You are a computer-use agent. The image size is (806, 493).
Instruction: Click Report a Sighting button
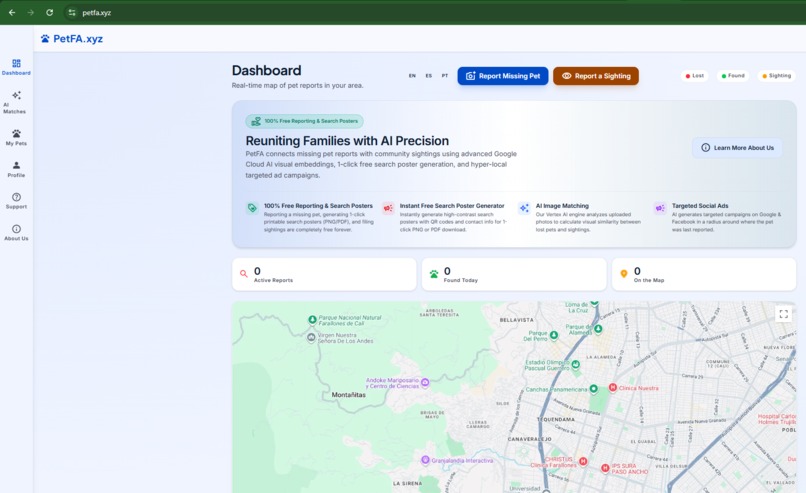pos(596,76)
